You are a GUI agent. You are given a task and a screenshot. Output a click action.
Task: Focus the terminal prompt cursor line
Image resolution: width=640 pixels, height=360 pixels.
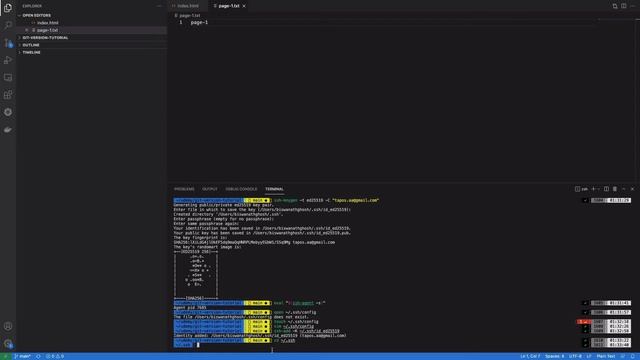coord(198,345)
